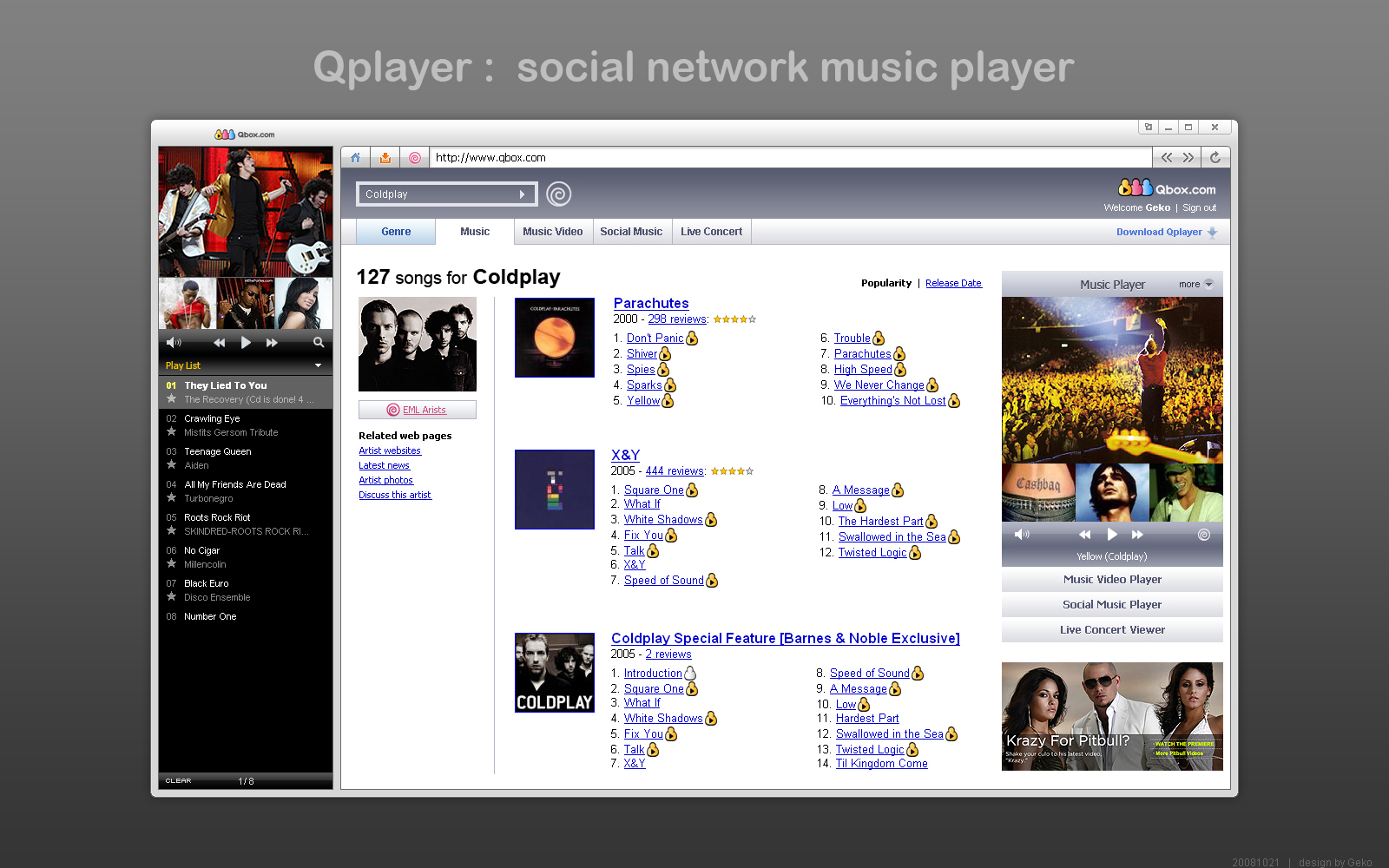Click the play icon next to Yellow
1389x868 pixels.
(668, 401)
